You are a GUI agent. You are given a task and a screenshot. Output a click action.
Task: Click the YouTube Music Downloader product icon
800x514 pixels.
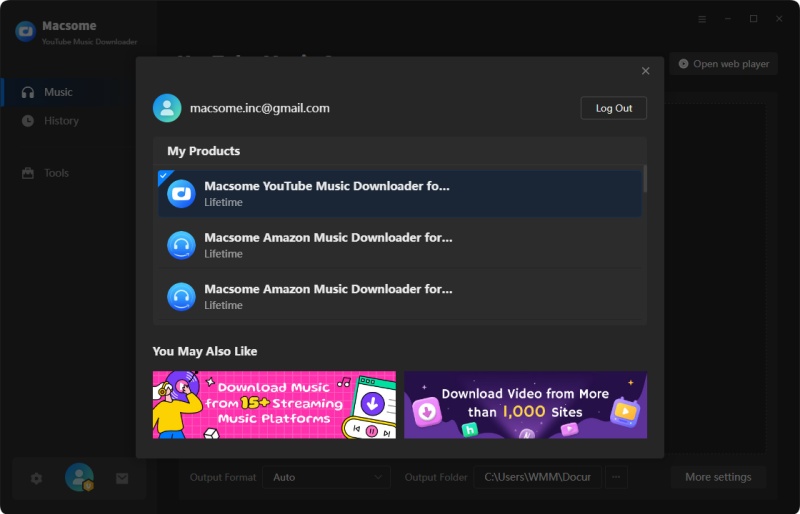coord(181,194)
